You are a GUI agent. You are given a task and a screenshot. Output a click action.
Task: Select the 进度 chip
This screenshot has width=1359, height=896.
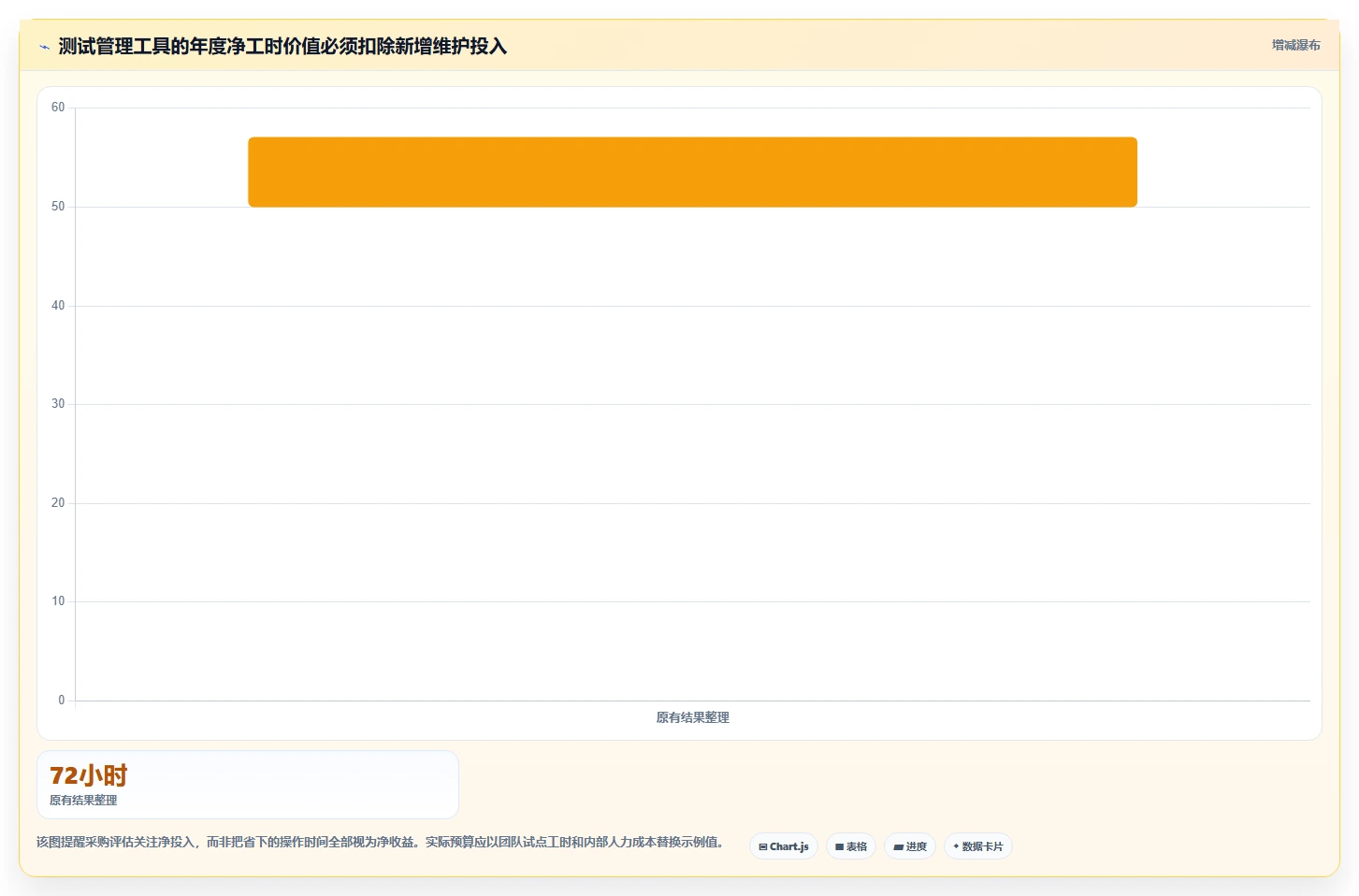tap(910, 846)
